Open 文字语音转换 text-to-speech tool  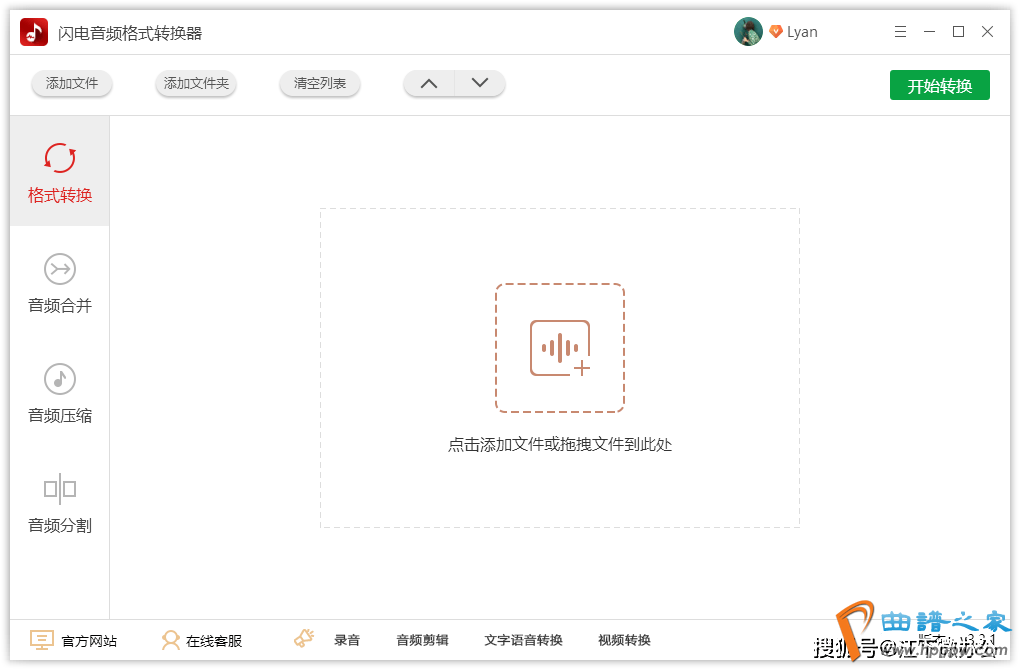tap(523, 640)
